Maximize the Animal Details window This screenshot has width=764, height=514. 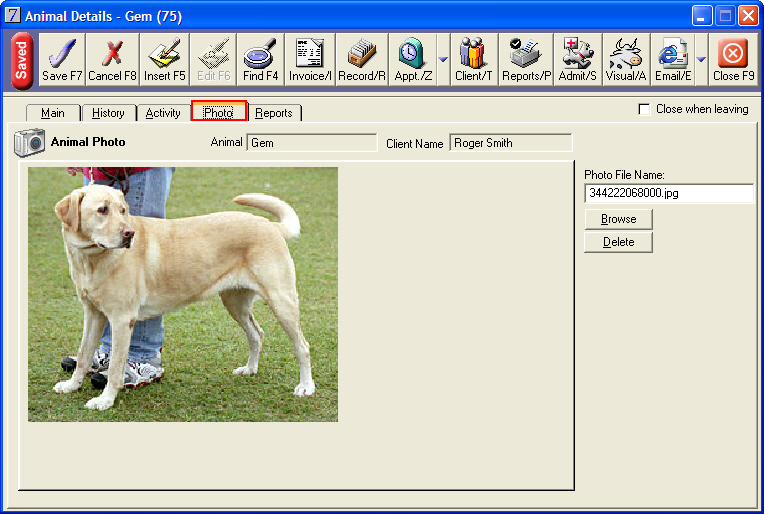pyautogui.click(x=725, y=16)
